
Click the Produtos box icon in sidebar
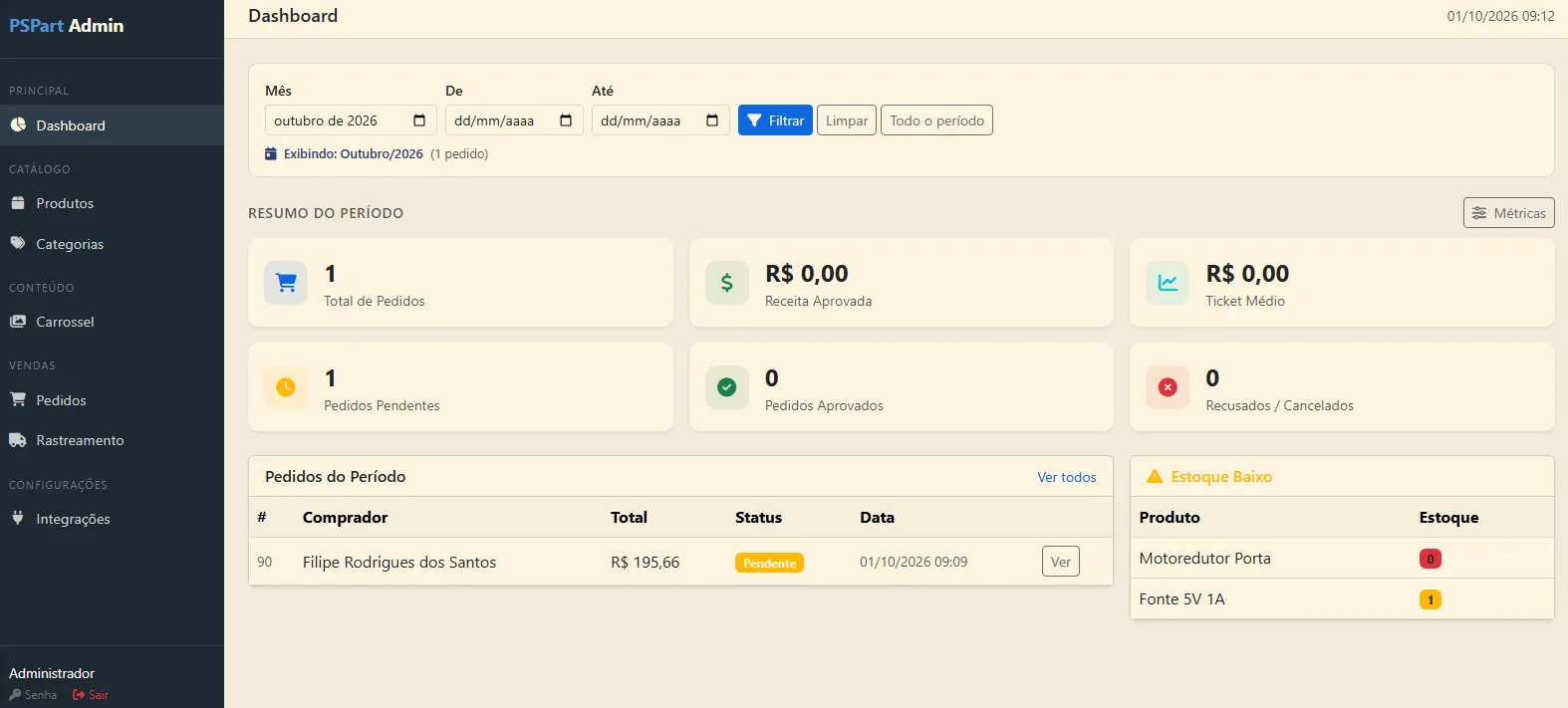pyautogui.click(x=17, y=203)
